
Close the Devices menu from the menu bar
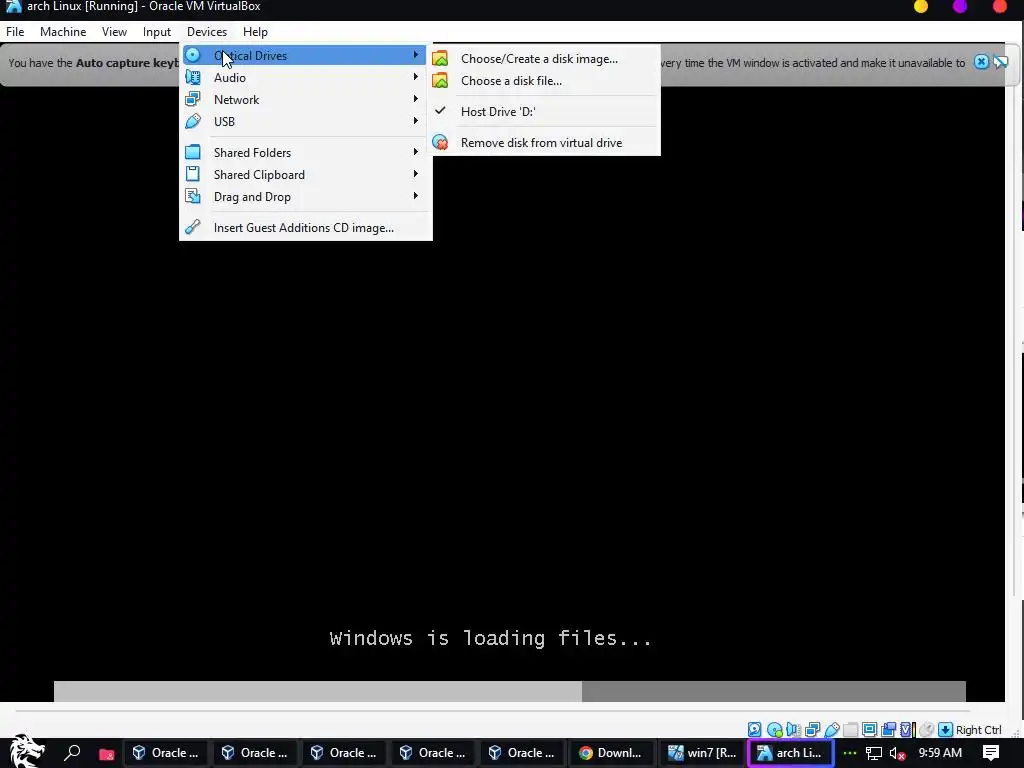(x=207, y=31)
